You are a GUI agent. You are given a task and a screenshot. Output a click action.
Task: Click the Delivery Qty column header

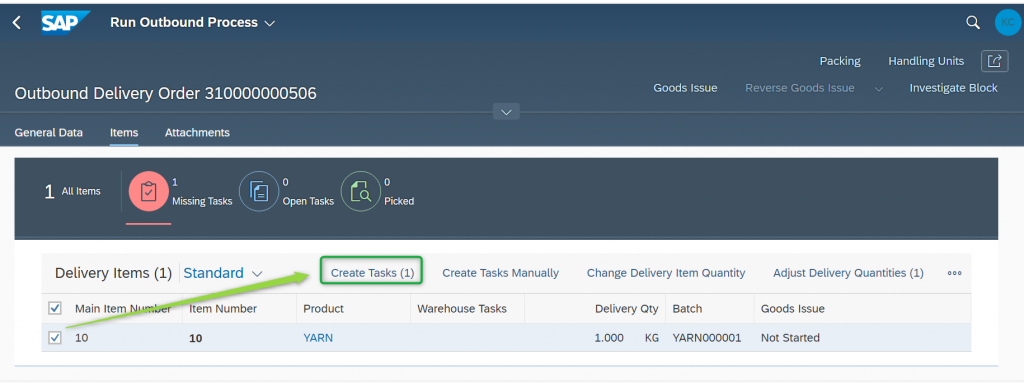[x=626, y=308]
